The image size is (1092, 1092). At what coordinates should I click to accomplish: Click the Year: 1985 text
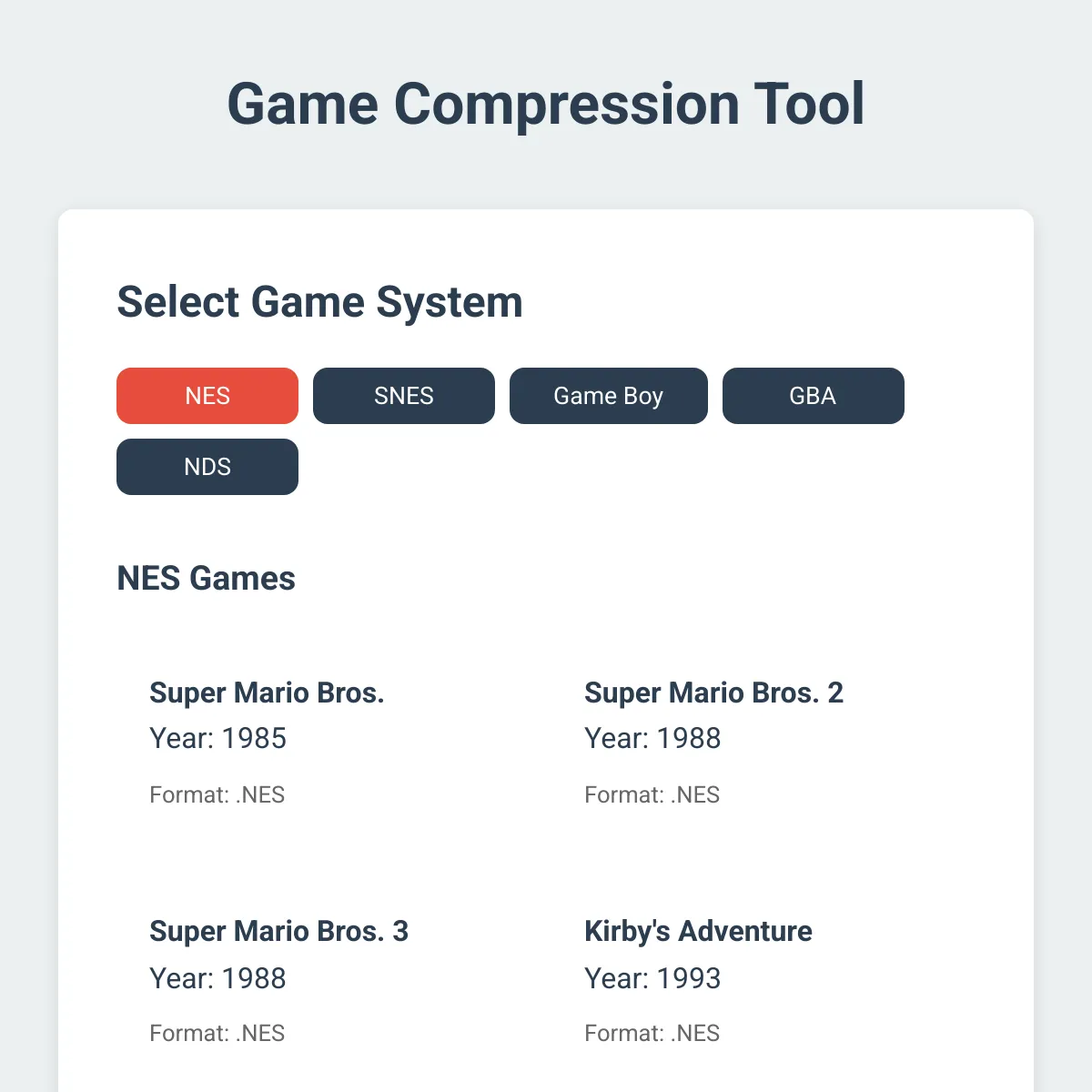217,738
